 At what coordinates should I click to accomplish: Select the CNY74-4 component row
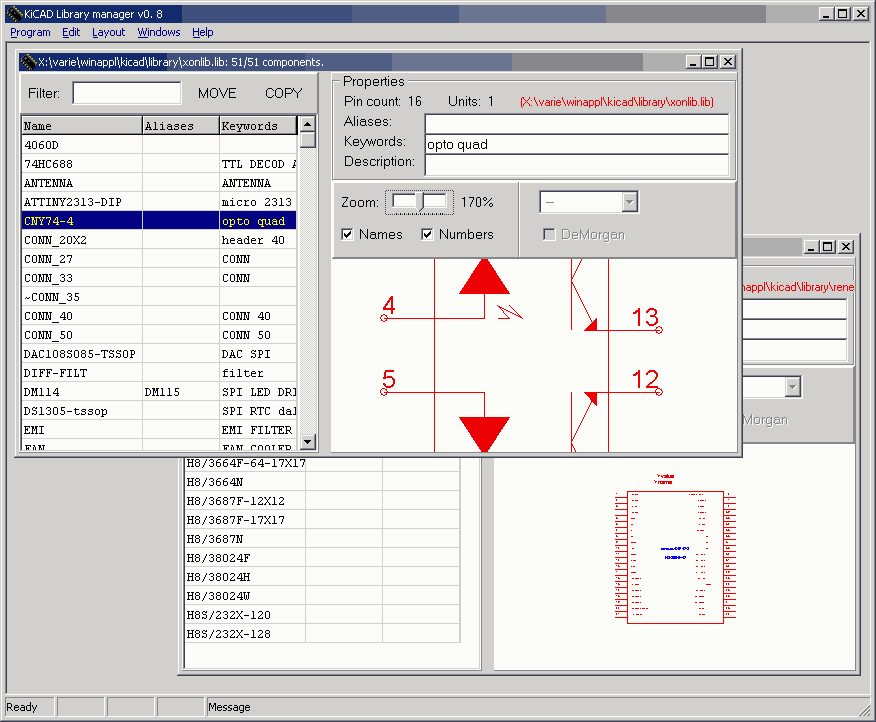[x=159, y=221]
